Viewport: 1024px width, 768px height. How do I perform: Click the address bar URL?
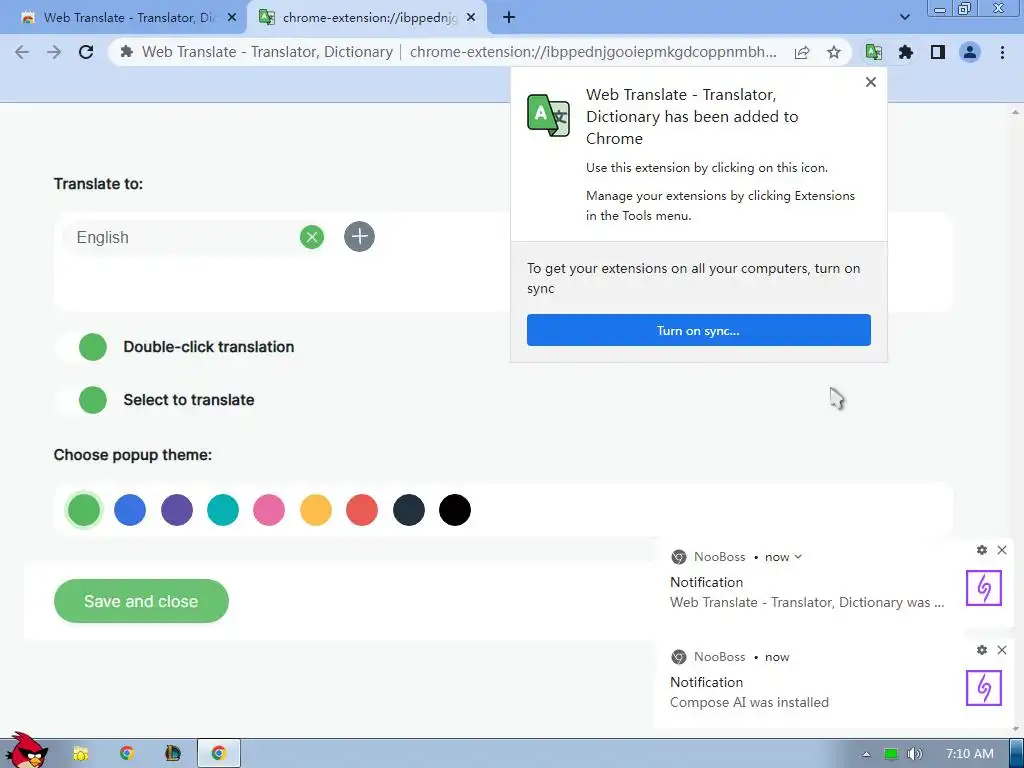(x=593, y=52)
